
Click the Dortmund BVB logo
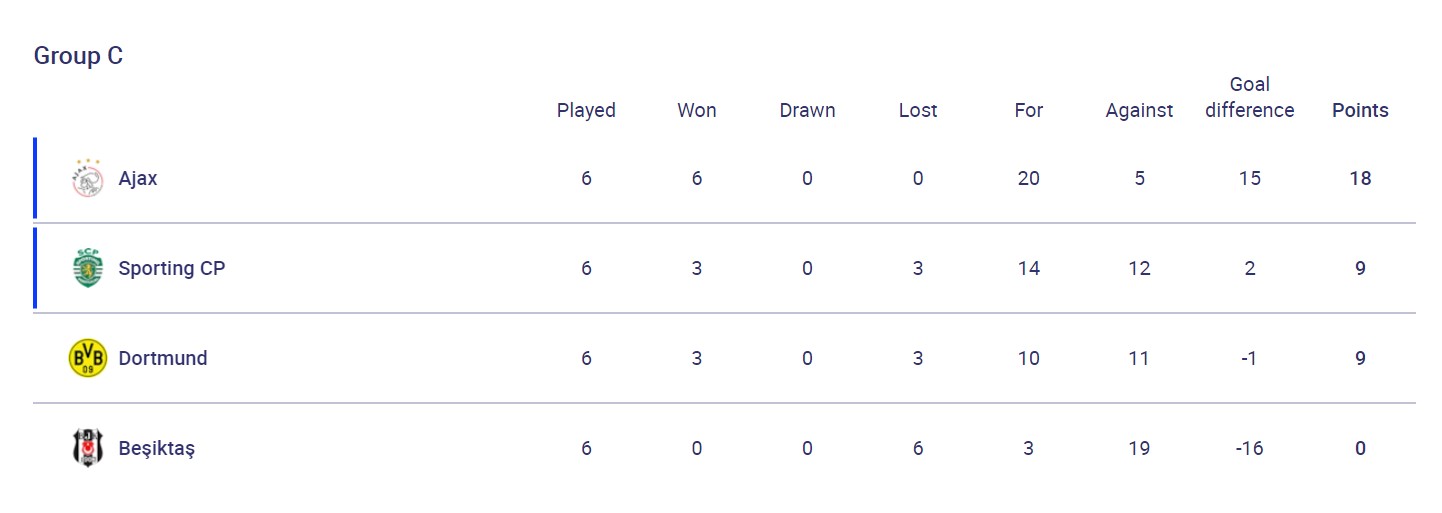coord(87,358)
